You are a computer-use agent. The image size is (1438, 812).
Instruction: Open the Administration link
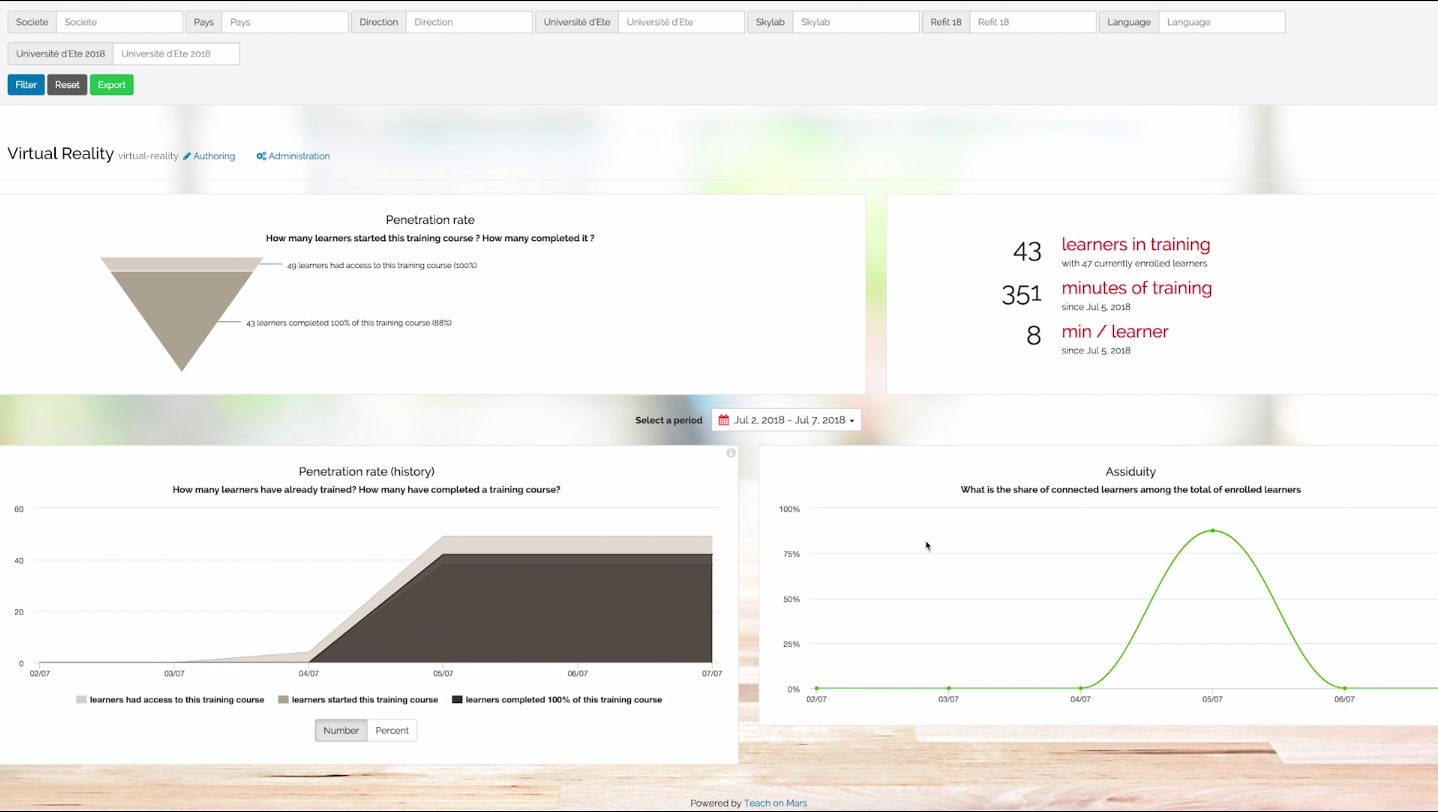pyautogui.click(x=299, y=157)
